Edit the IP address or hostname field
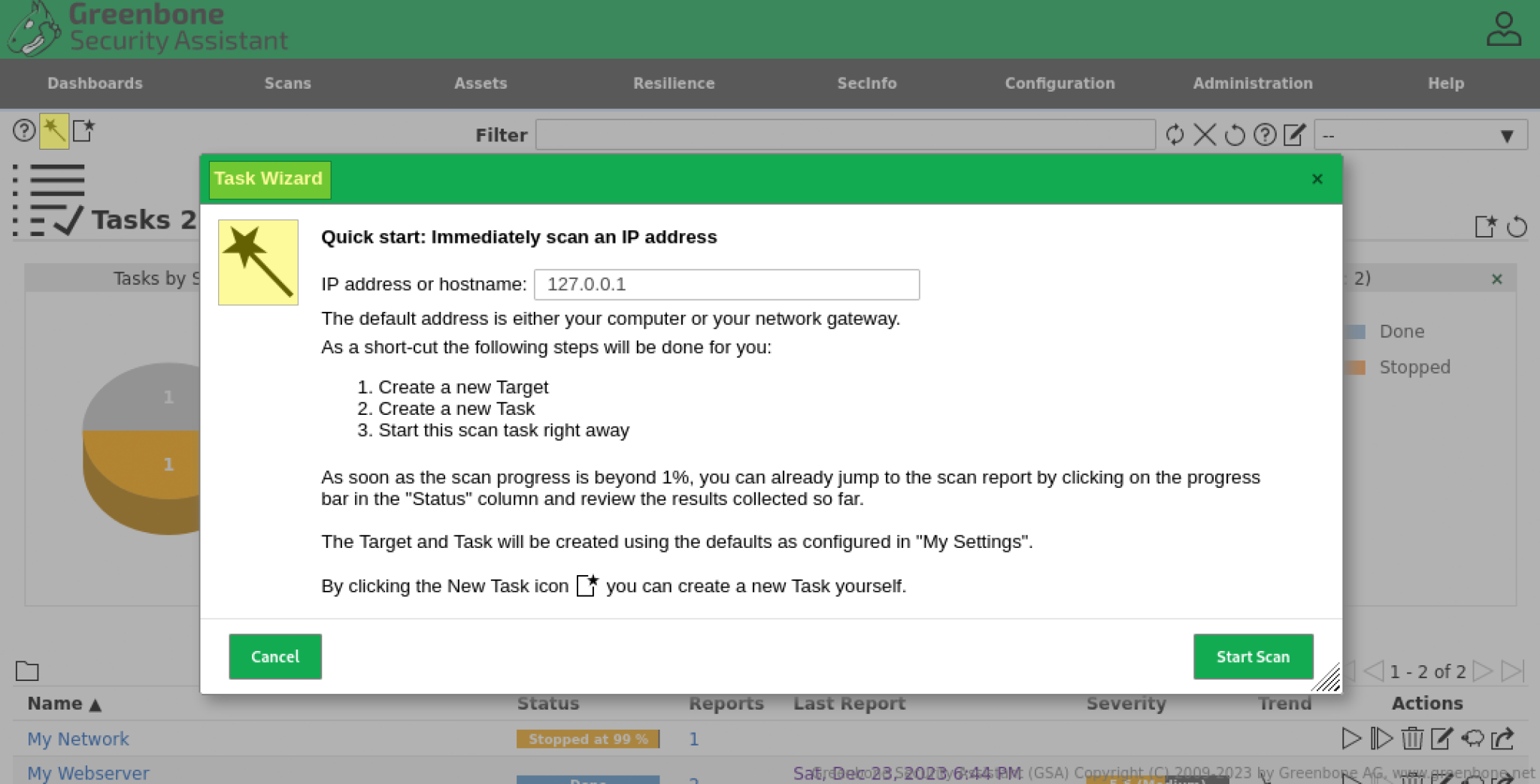 [x=726, y=284]
